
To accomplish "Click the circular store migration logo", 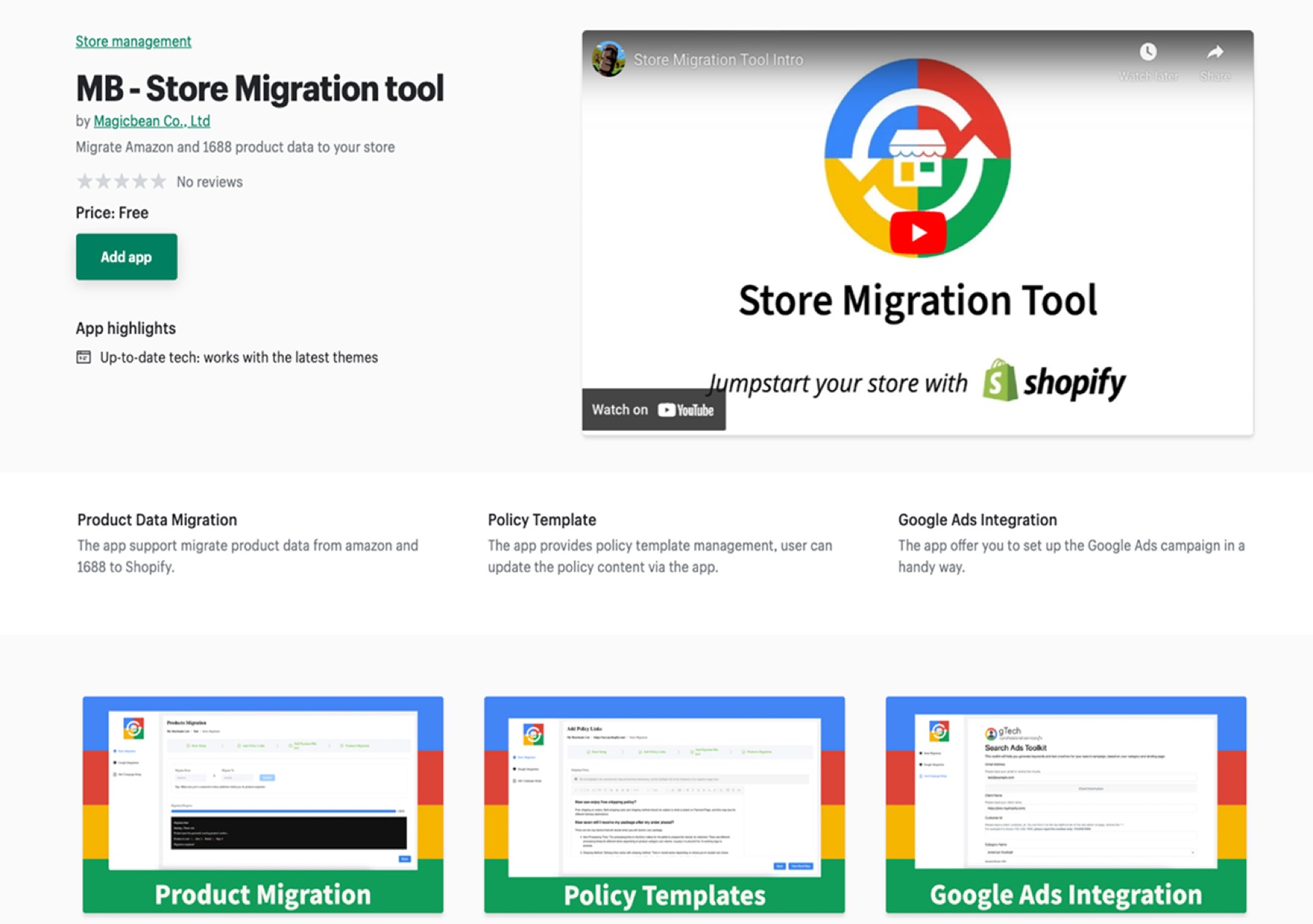I will (x=918, y=157).
